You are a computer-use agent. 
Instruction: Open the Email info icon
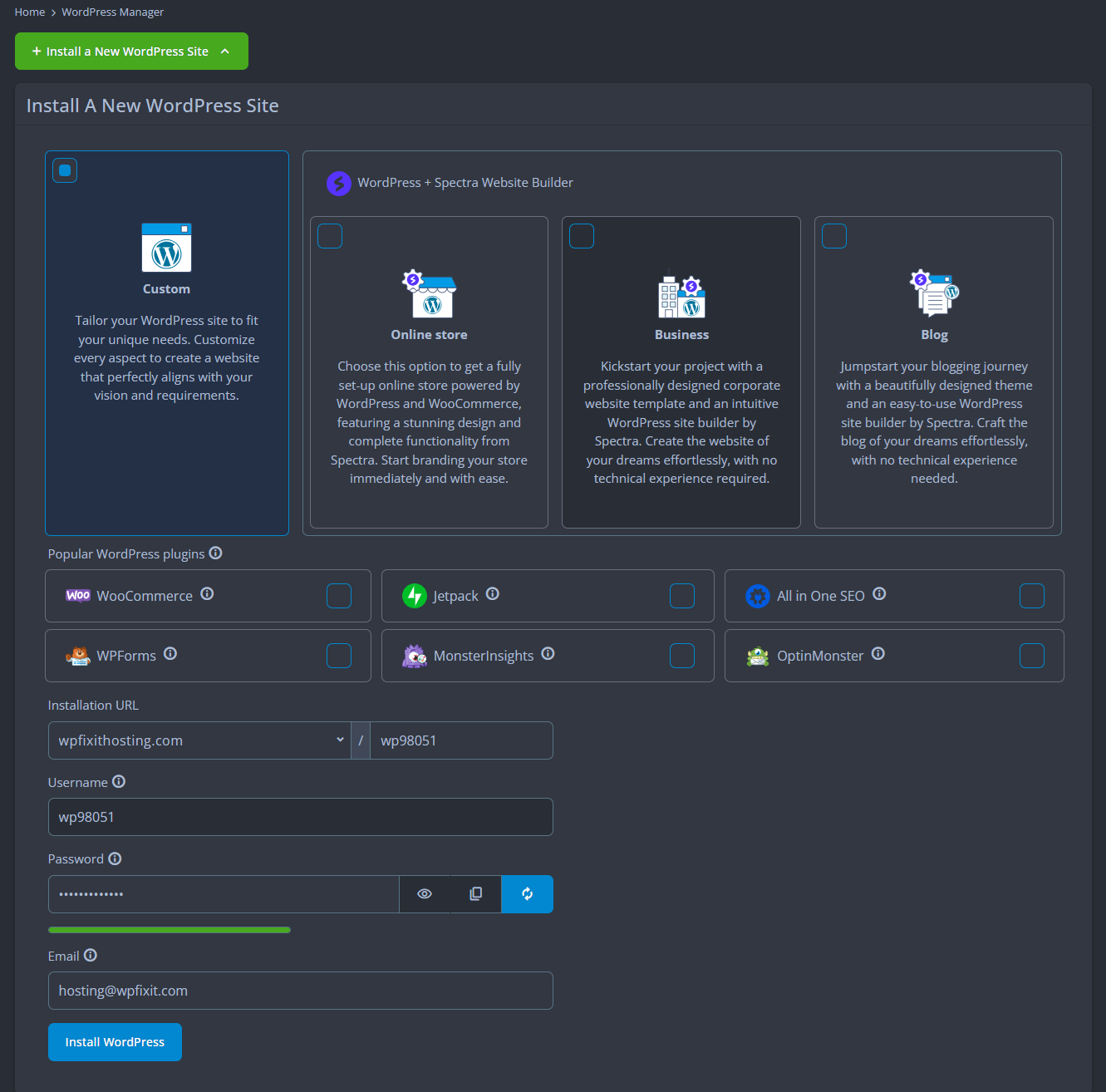pyautogui.click(x=91, y=955)
